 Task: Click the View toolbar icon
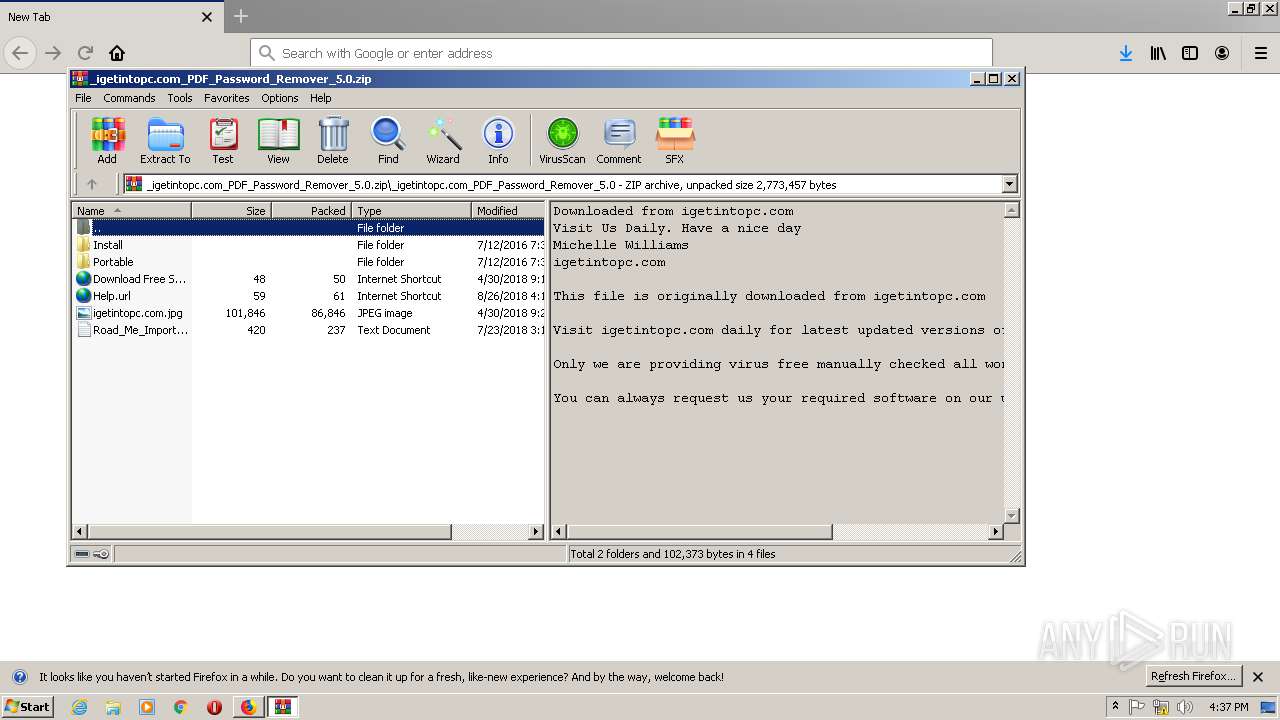click(x=278, y=140)
